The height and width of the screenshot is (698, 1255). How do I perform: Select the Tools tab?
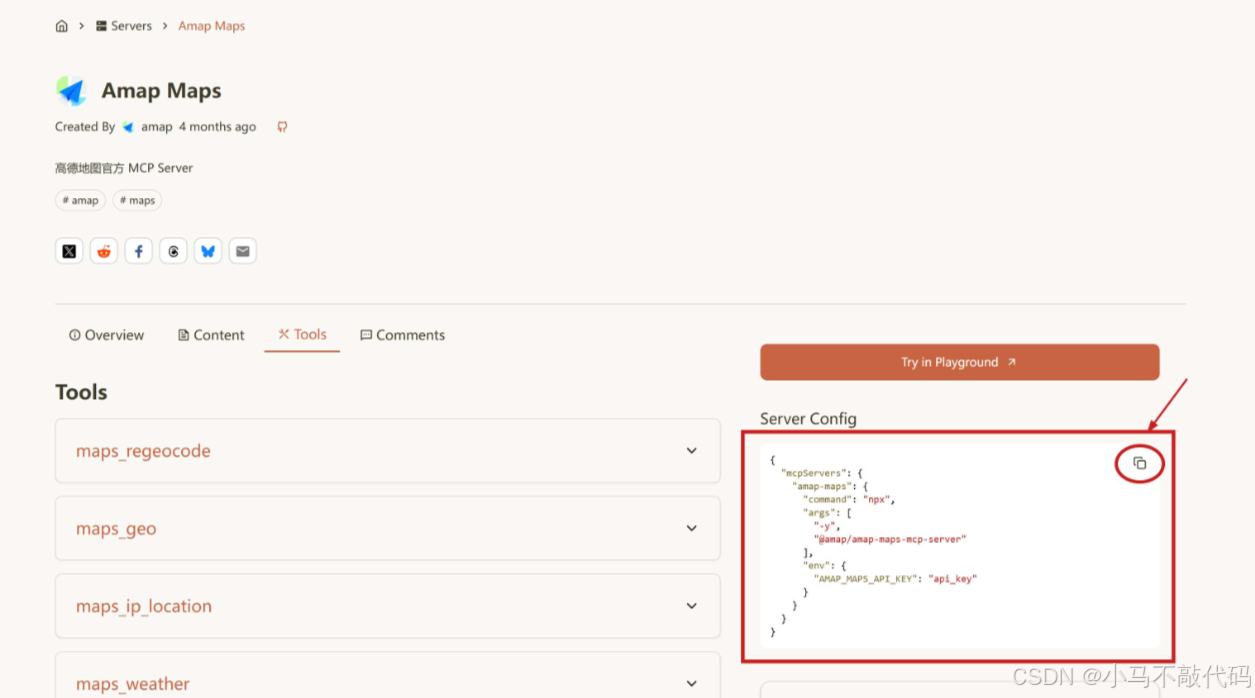(x=302, y=335)
